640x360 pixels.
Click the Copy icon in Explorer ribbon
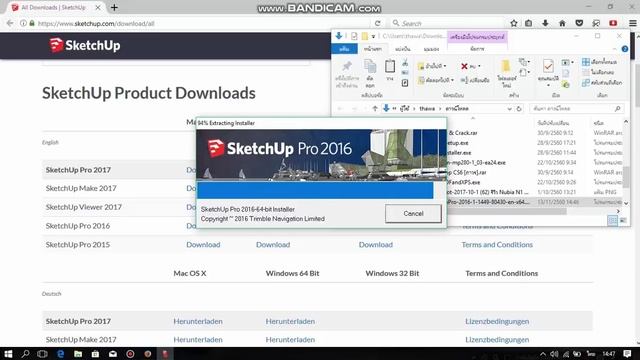click(x=370, y=73)
